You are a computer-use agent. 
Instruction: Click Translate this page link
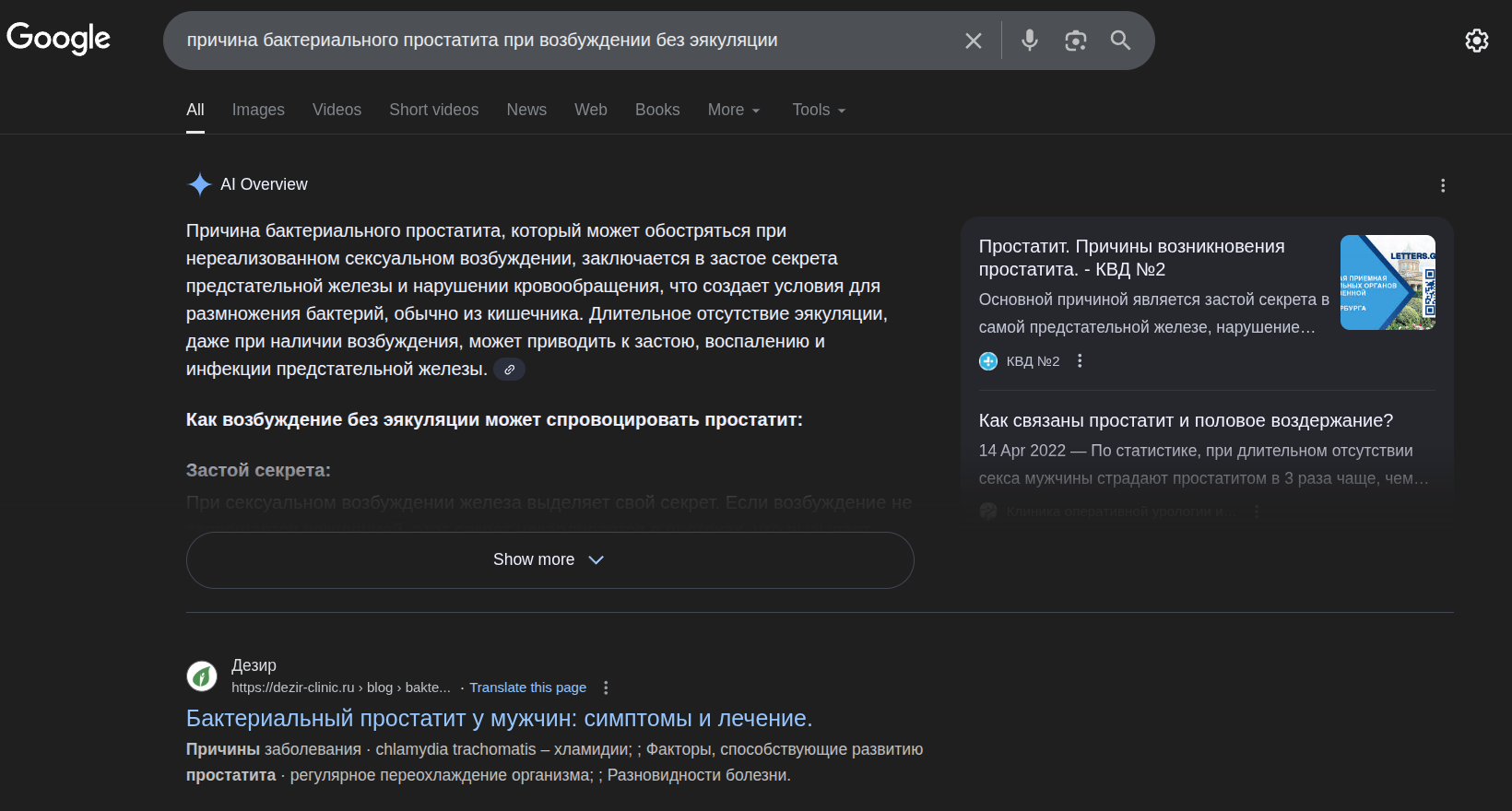tap(527, 688)
